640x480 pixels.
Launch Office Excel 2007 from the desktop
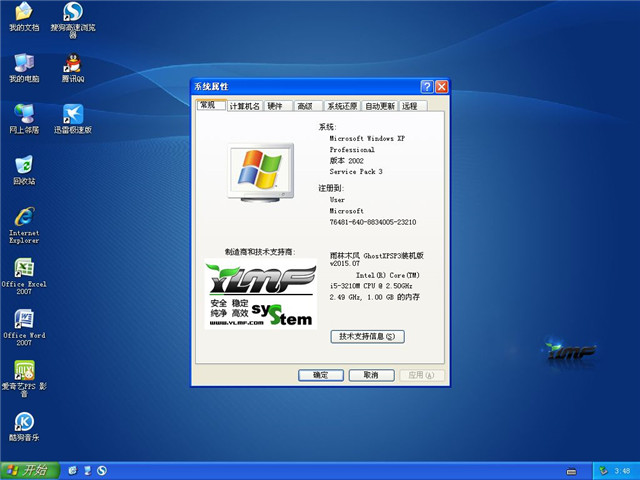point(24,276)
